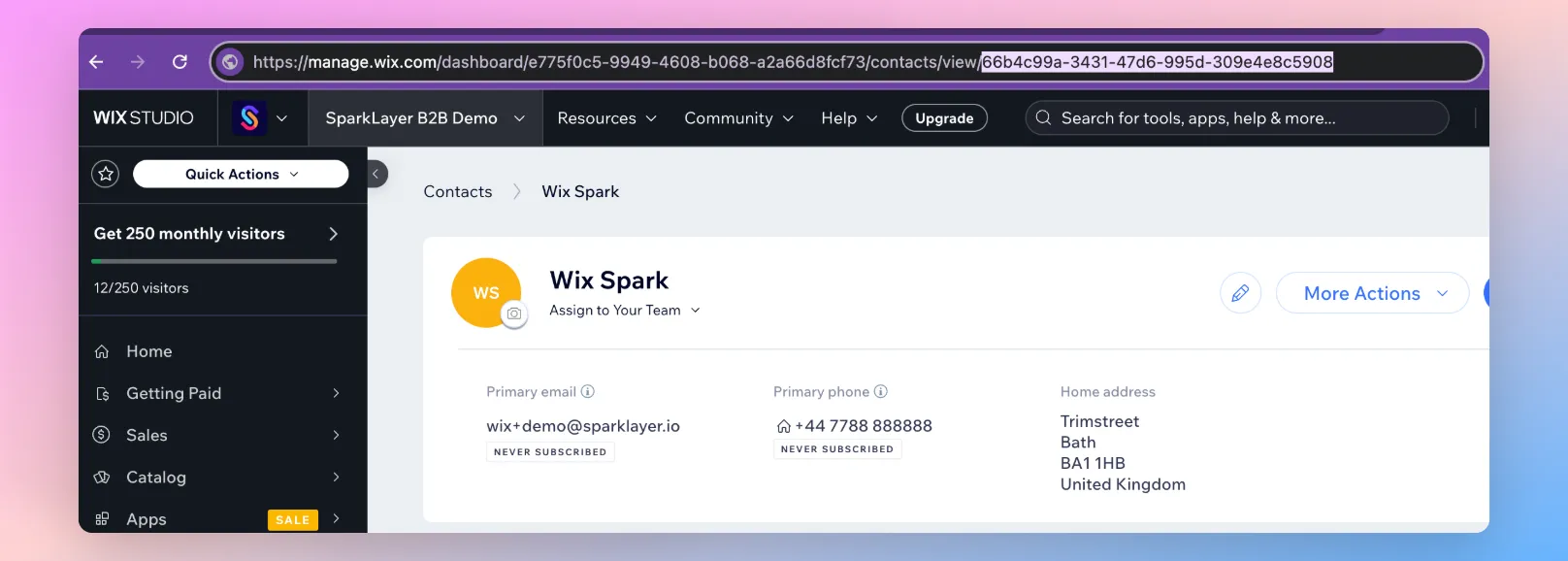Viewport: 1568px width, 561px height.
Task: Open Get 250 monthly visitors panel
Action: click(215, 234)
